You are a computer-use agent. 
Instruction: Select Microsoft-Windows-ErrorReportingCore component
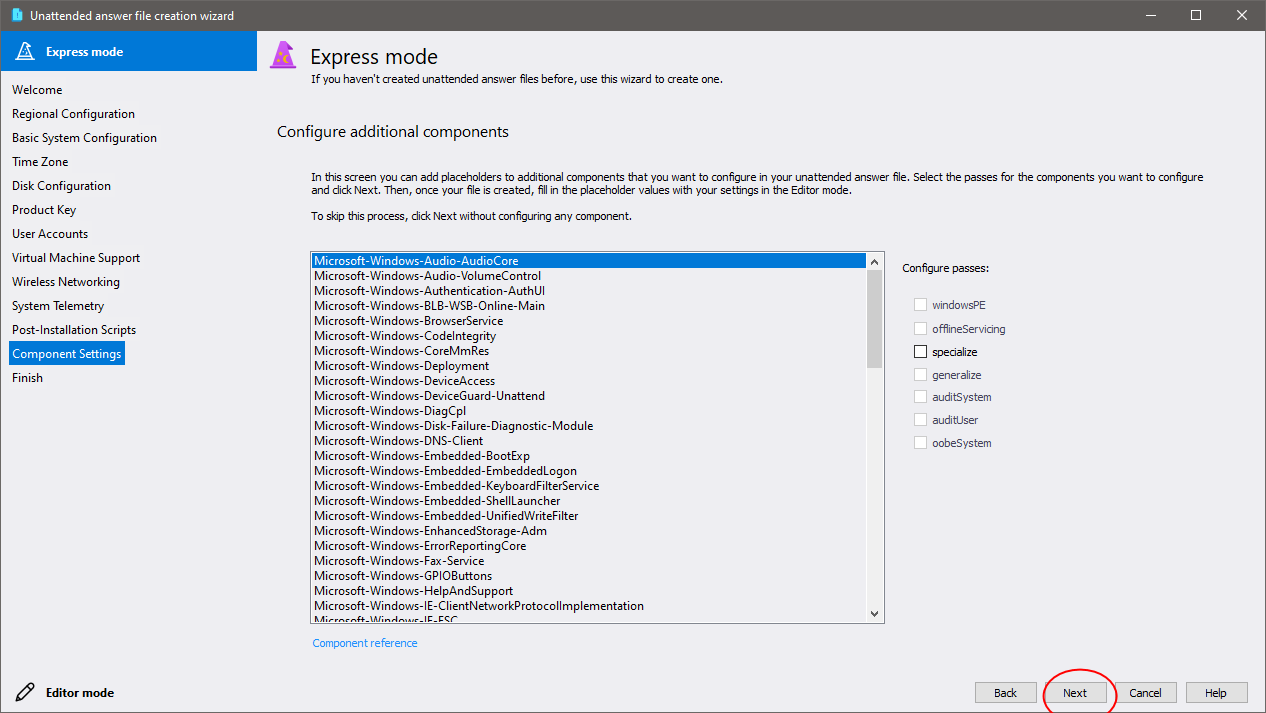588,546
